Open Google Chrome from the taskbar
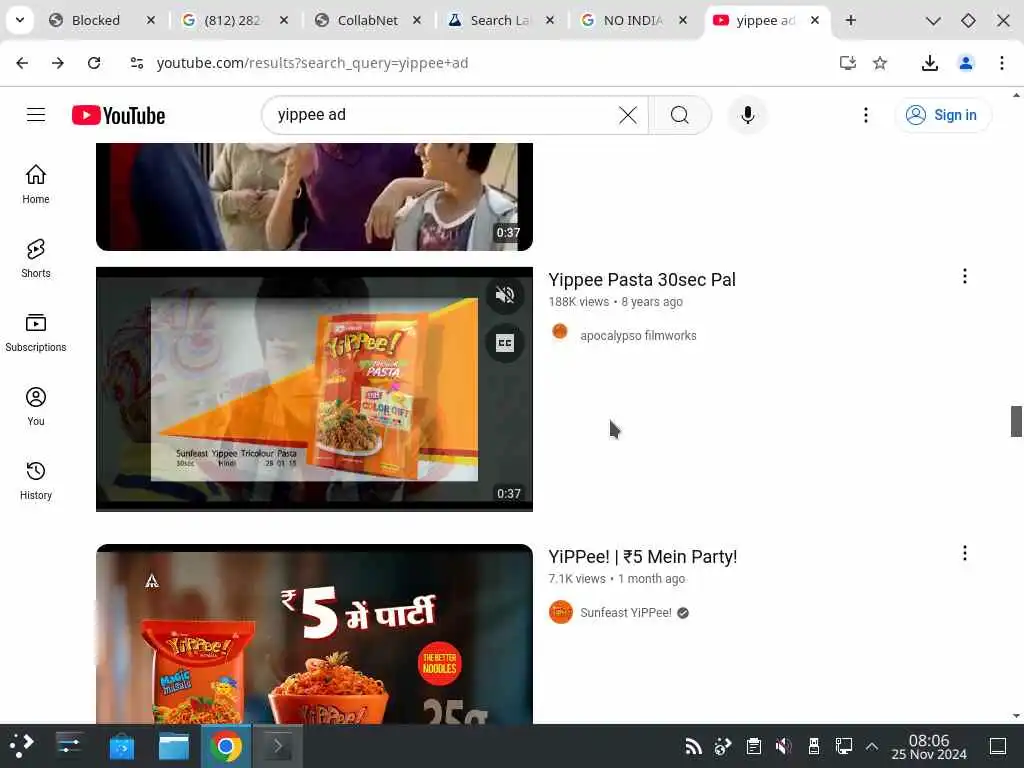Viewport: 1024px width, 768px height. pos(226,746)
